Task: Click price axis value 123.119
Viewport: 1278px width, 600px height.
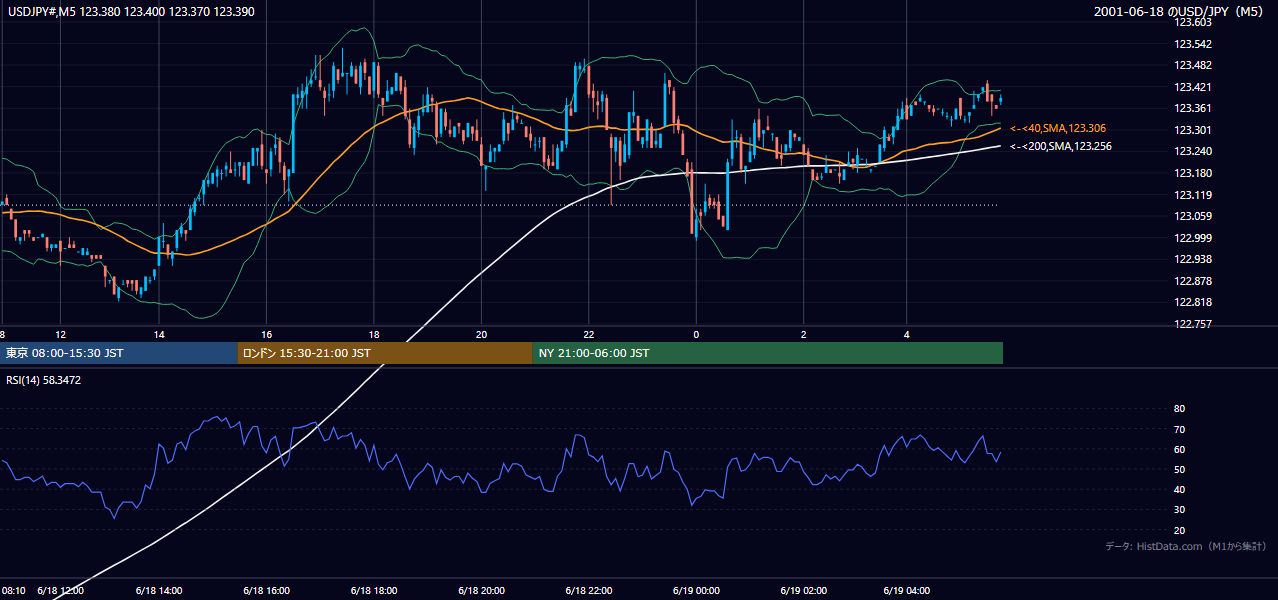Action: (1192, 195)
